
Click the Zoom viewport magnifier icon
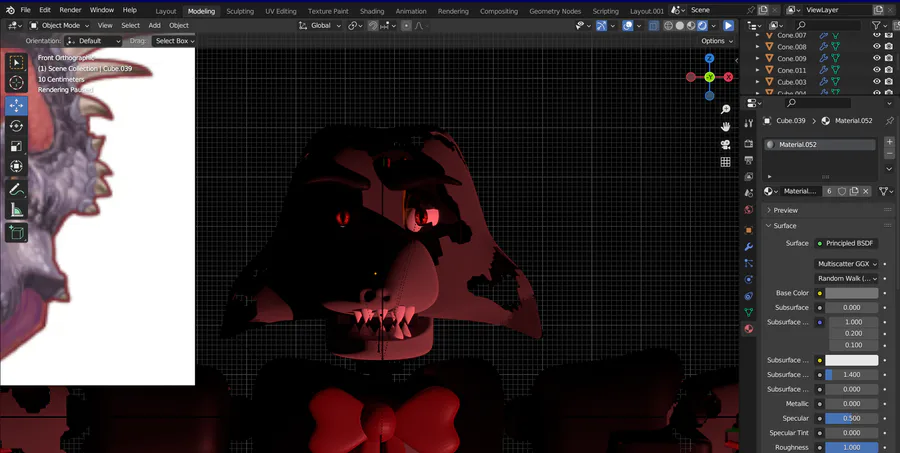[726, 109]
